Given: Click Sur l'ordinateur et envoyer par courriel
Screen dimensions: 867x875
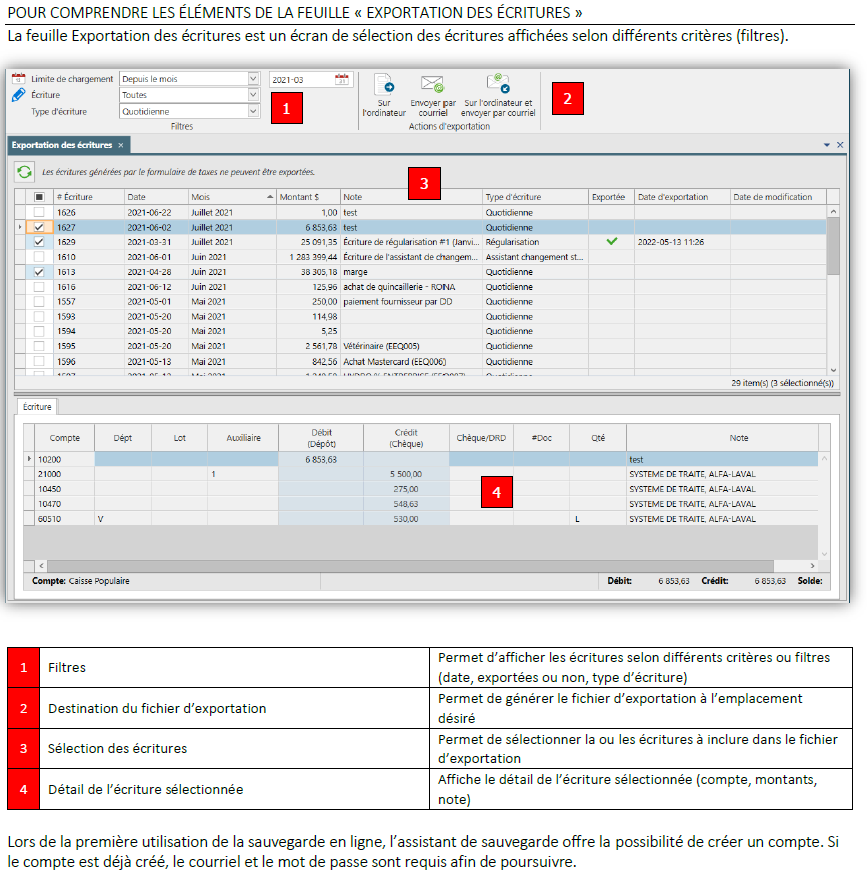Looking at the screenshot, I should pyautogui.click(x=499, y=95).
